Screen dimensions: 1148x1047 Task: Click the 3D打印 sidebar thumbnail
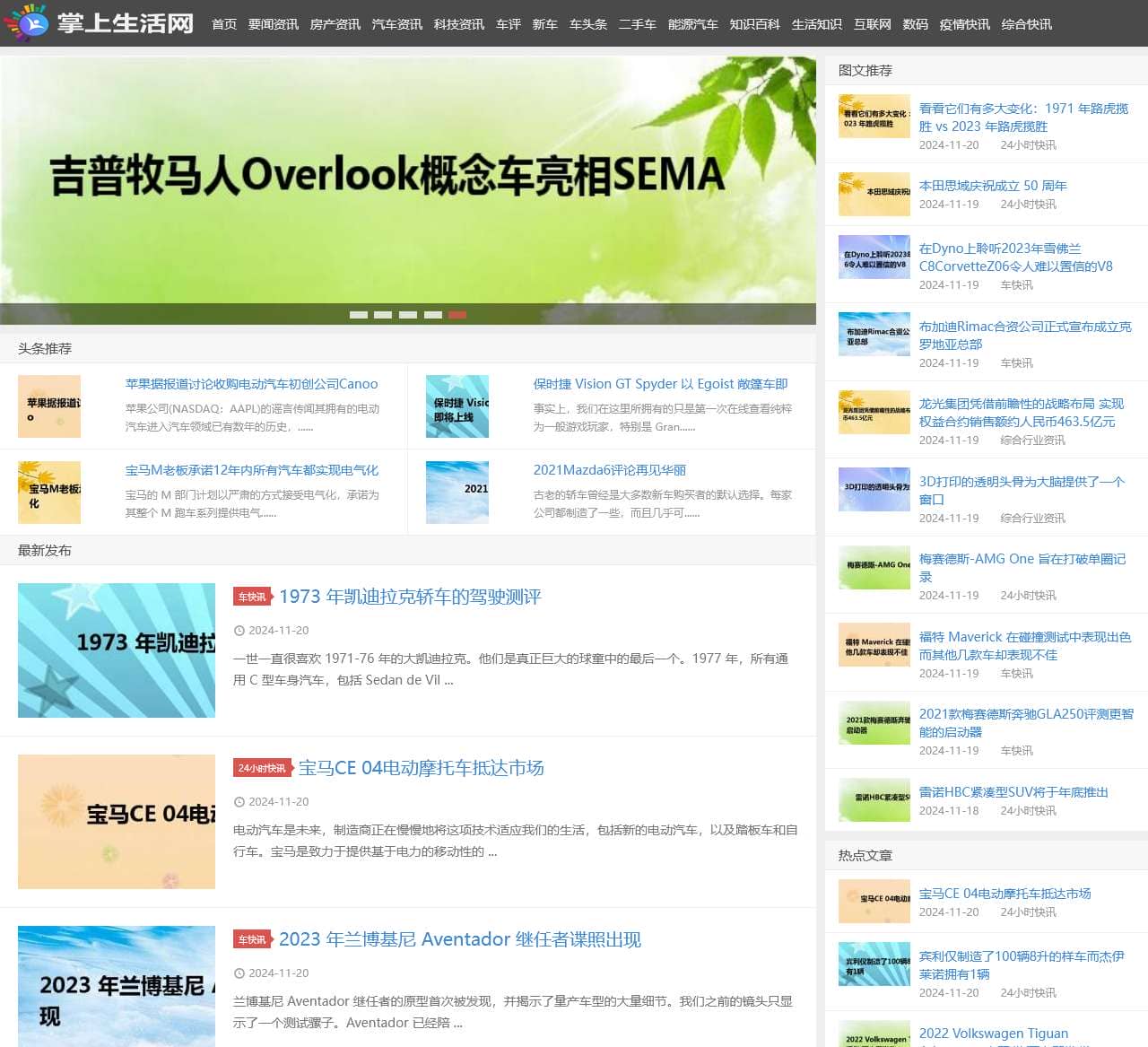(874, 490)
